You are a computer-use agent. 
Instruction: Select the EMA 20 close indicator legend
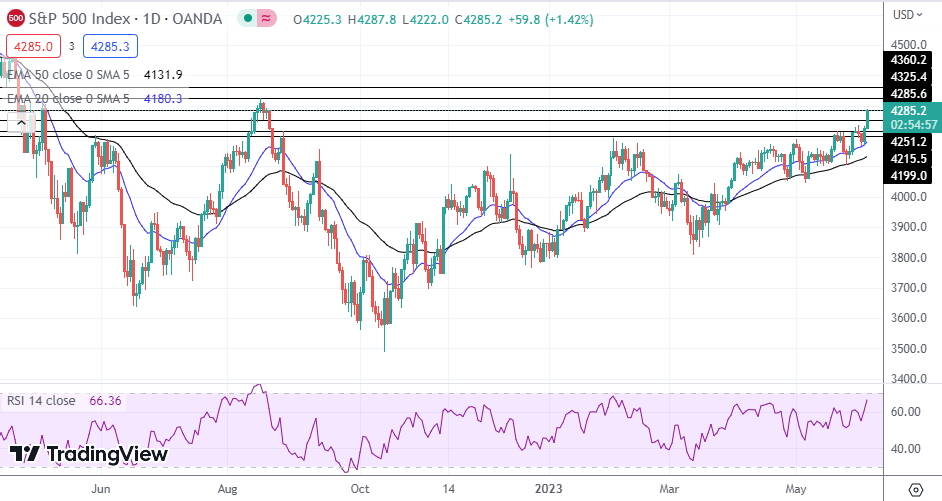click(68, 99)
